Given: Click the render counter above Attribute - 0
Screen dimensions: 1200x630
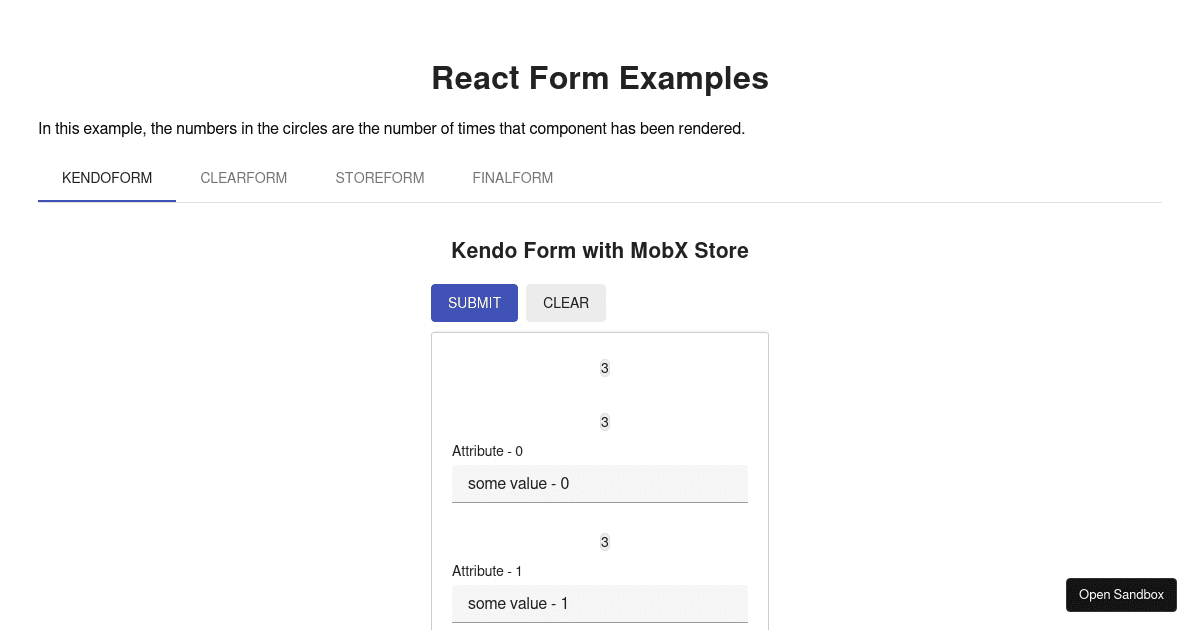Looking at the screenshot, I should coord(604,422).
